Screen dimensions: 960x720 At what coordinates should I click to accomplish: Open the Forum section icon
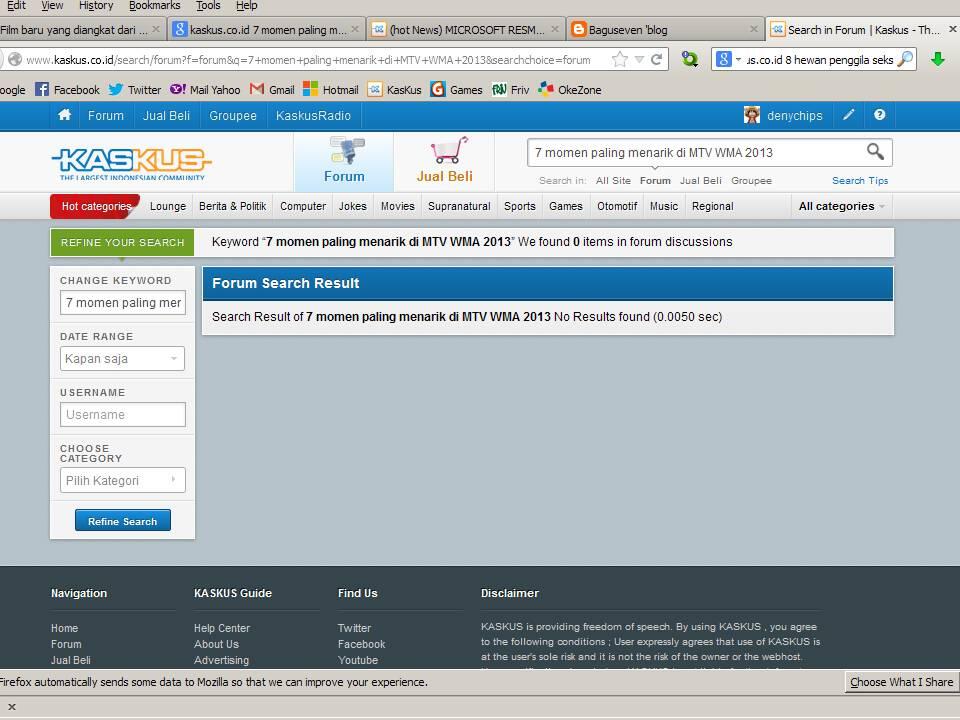point(346,151)
